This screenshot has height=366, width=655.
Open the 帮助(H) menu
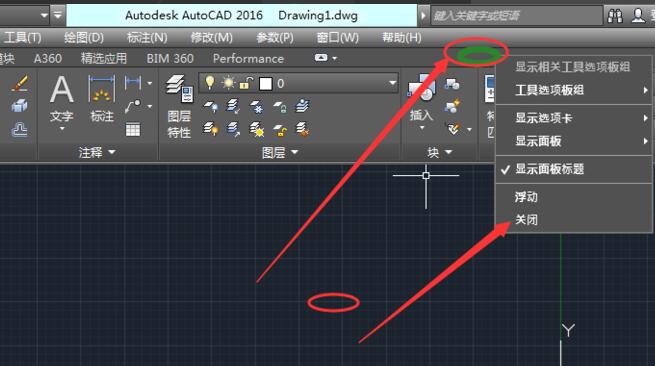(x=401, y=38)
